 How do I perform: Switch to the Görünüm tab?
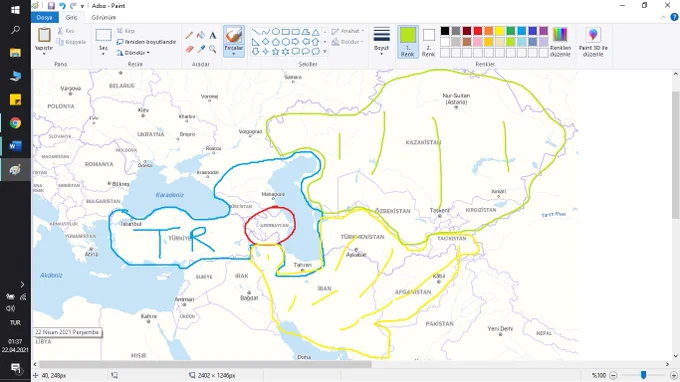pyautogui.click(x=103, y=17)
